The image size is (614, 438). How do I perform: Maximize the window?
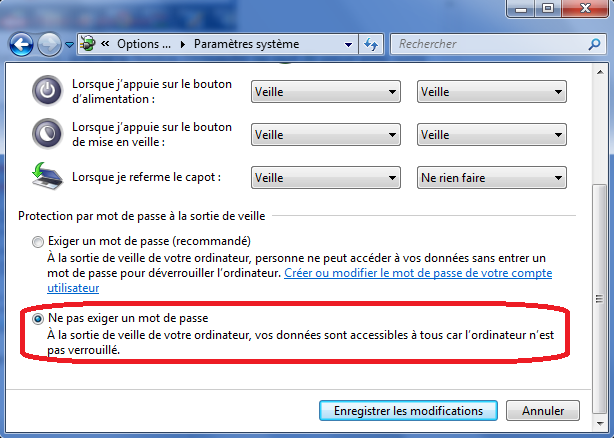tap(548, 9)
